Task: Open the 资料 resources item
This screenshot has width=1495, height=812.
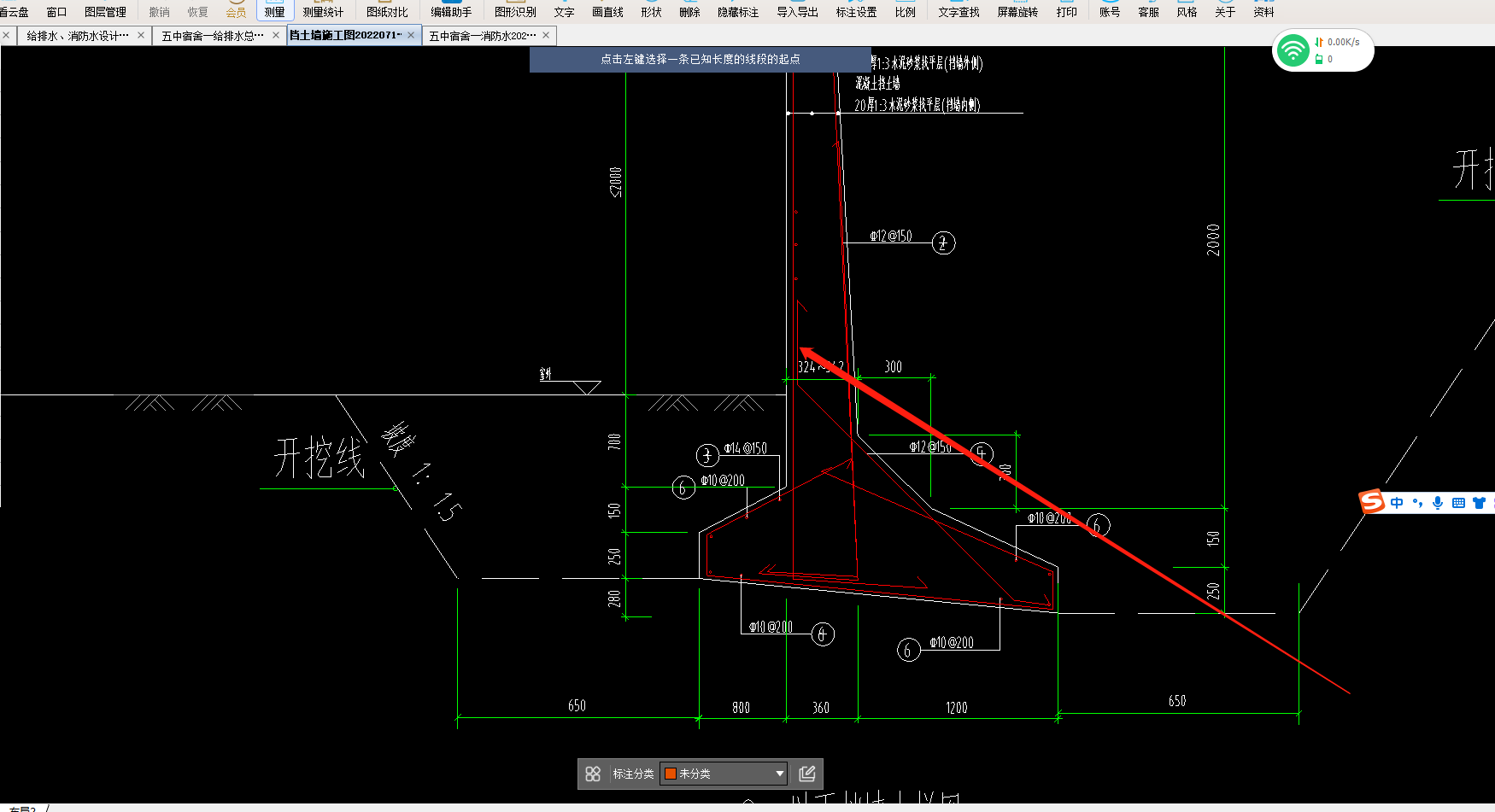Action: click(x=1263, y=12)
